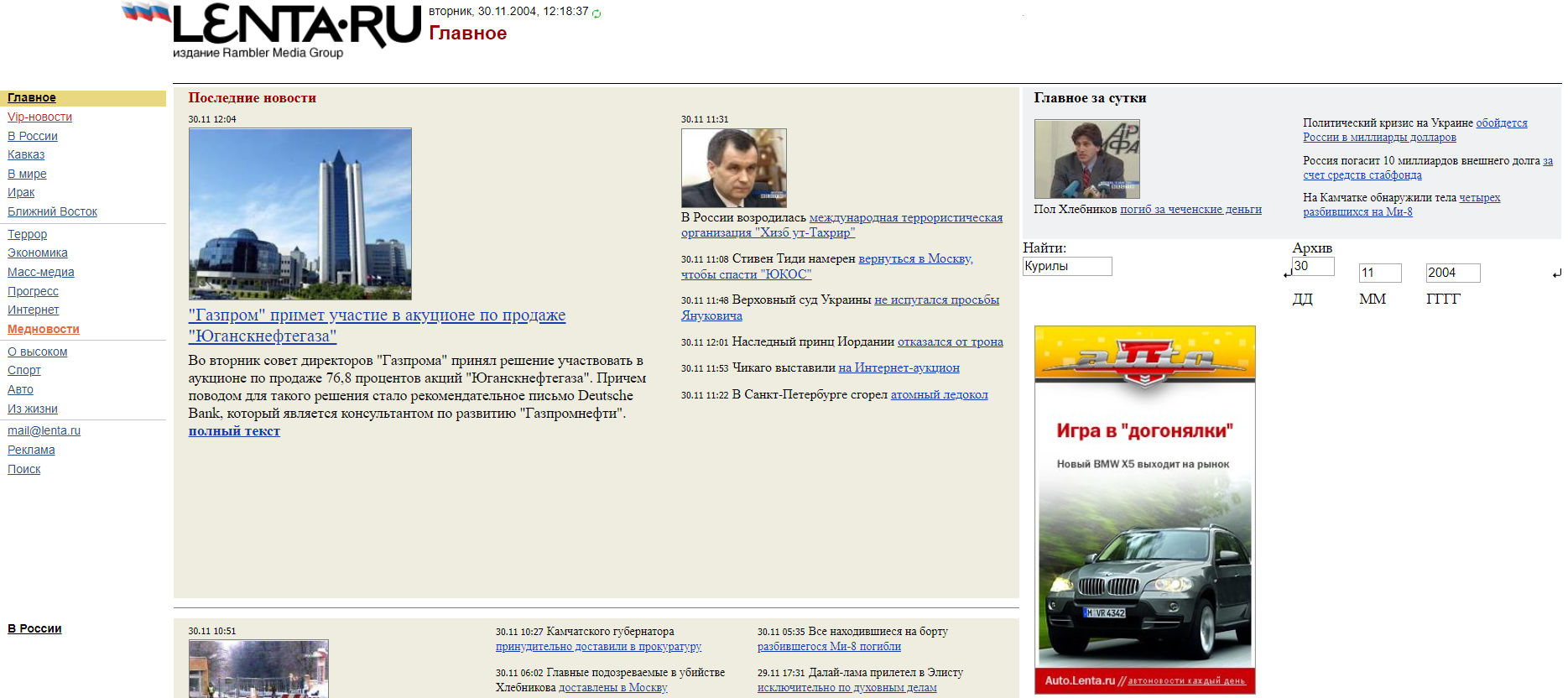This screenshot has height=698, width=1568.
Task: Open the Gazprom building photo
Action: coord(300,214)
